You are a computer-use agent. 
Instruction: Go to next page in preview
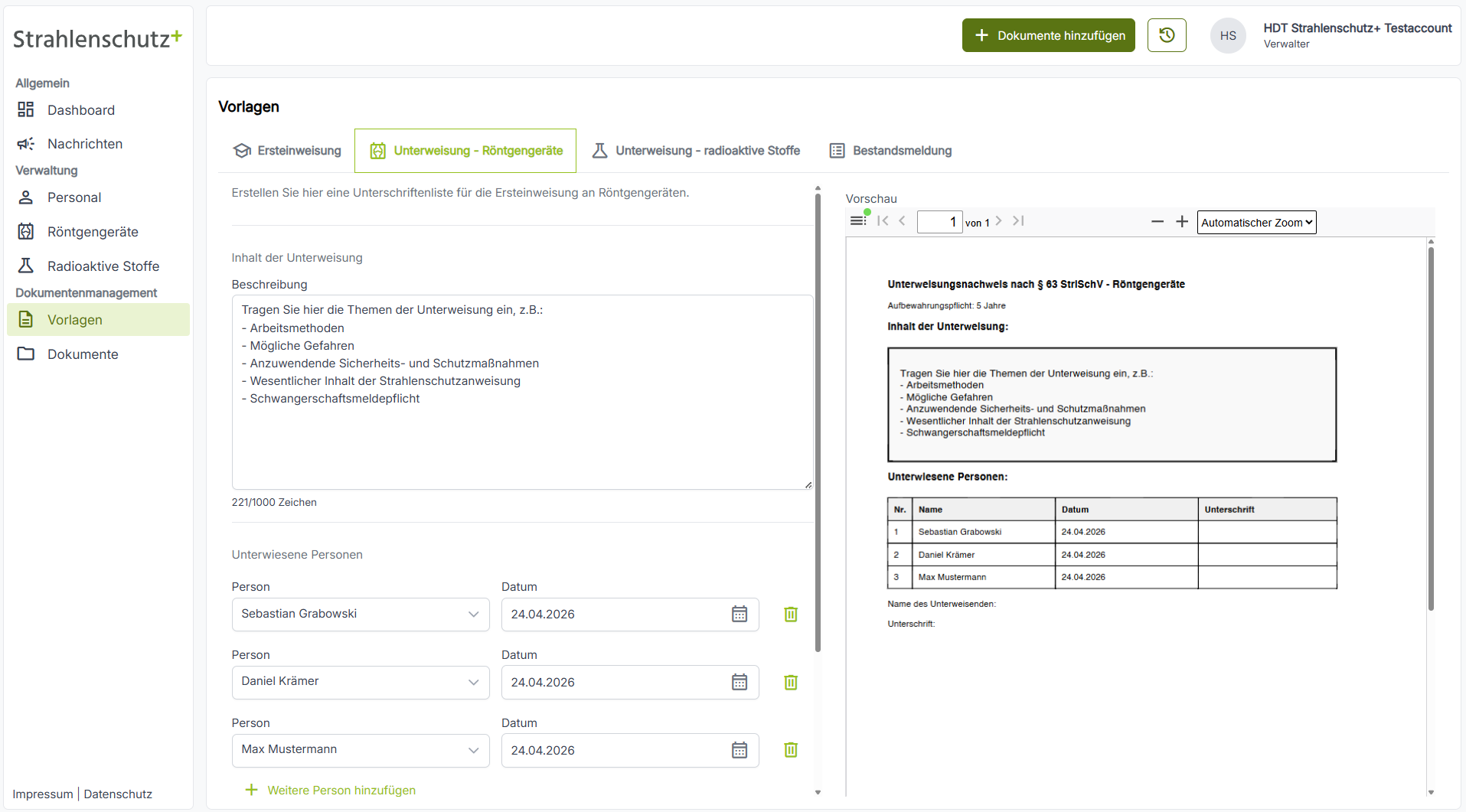pyautogui.click(x=998, y=221)
